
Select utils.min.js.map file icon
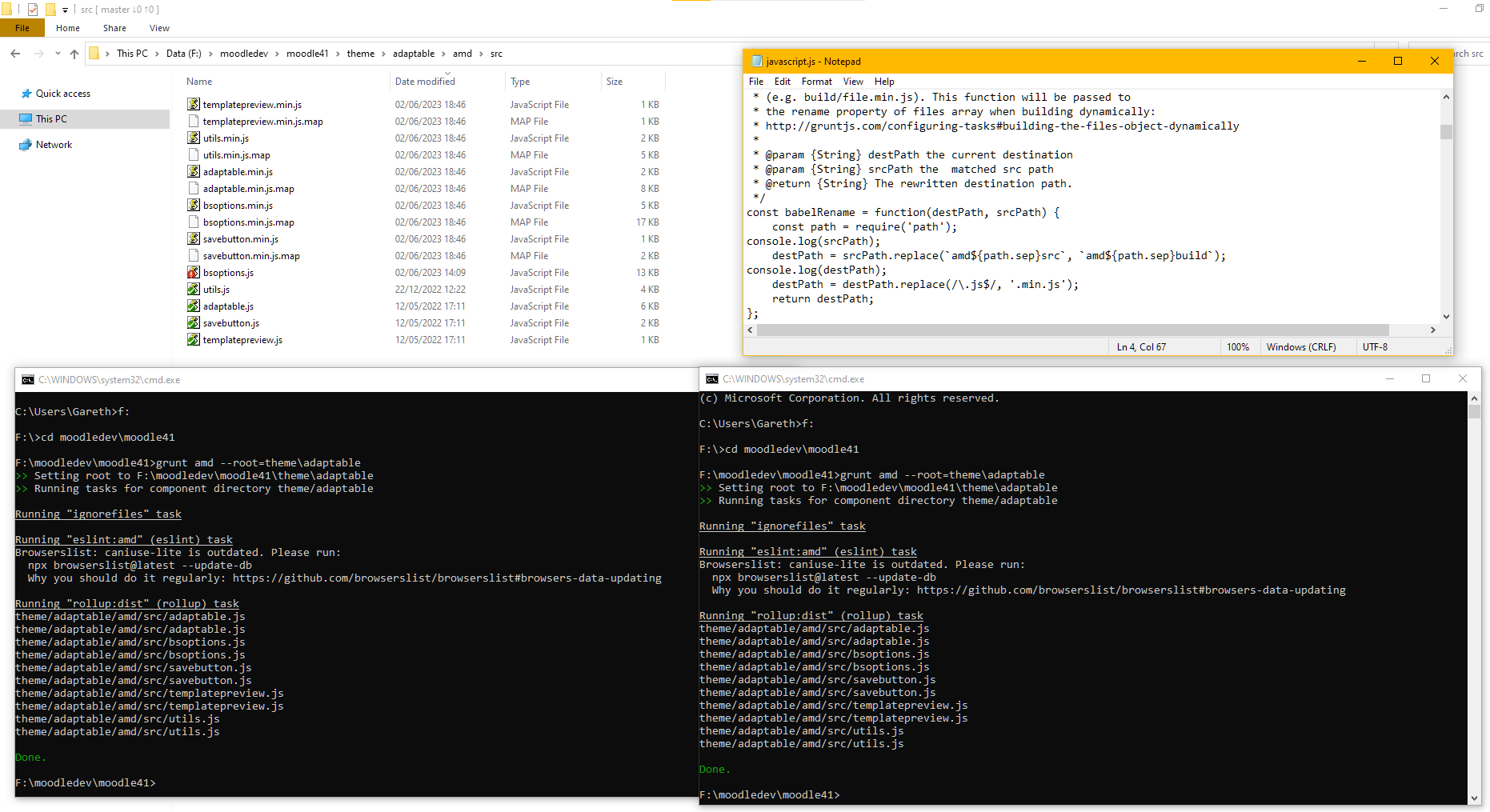[x=193, y=154]
